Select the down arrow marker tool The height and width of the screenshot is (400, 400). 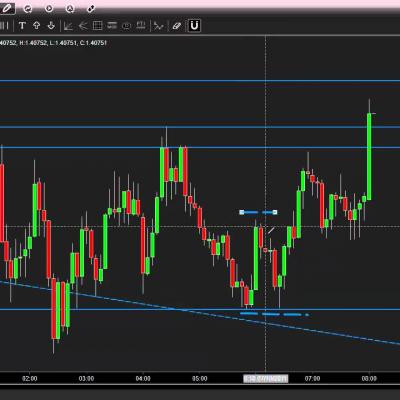51,26
